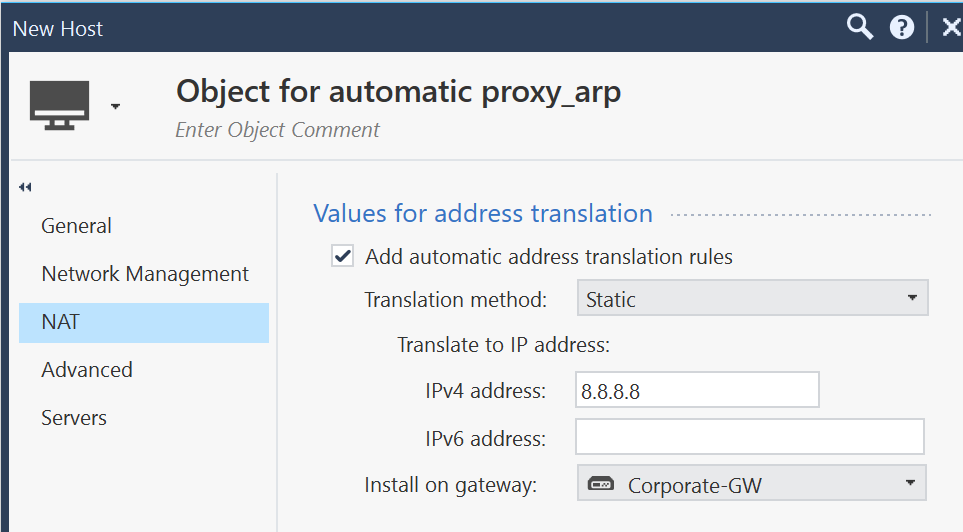Screen dimensions: 963x532
Task: Open the Servers page
Action: (74, 418)
